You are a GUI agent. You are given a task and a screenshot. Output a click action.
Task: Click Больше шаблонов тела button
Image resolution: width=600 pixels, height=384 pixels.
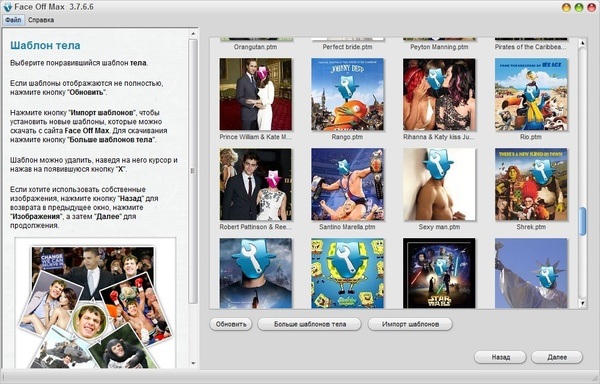click(x=310, y=324)
